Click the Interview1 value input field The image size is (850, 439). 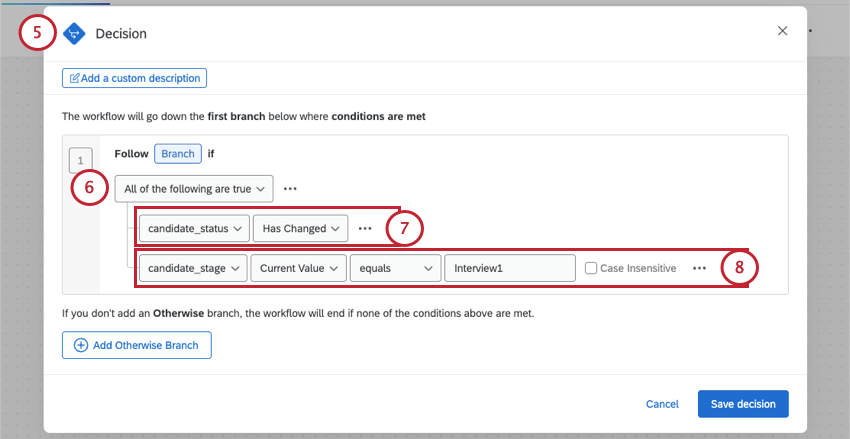pyautogui.click(x=510, y=268)
